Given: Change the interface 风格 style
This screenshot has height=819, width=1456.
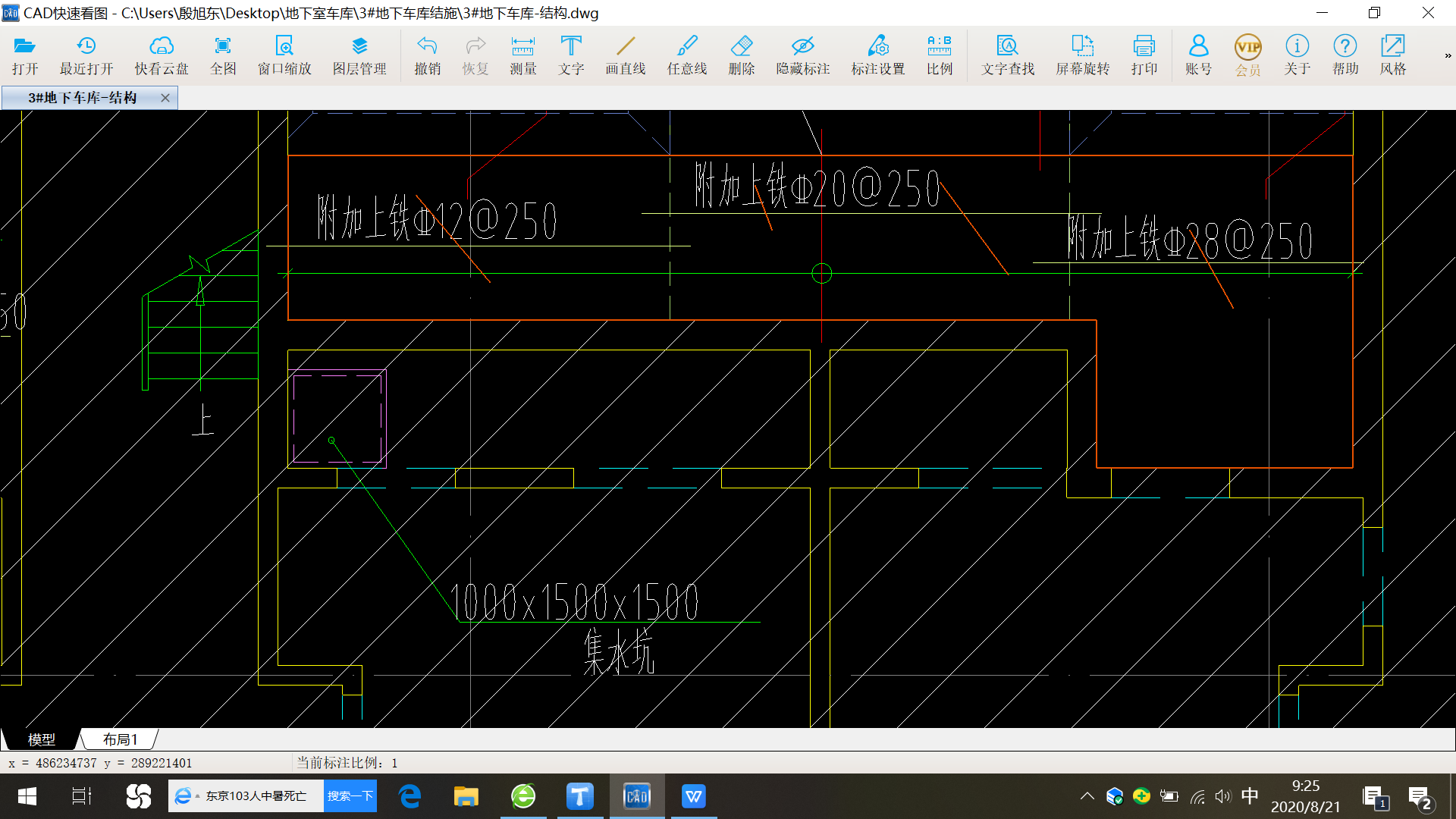Looking at the screenshot, I should click(1393, 55).
